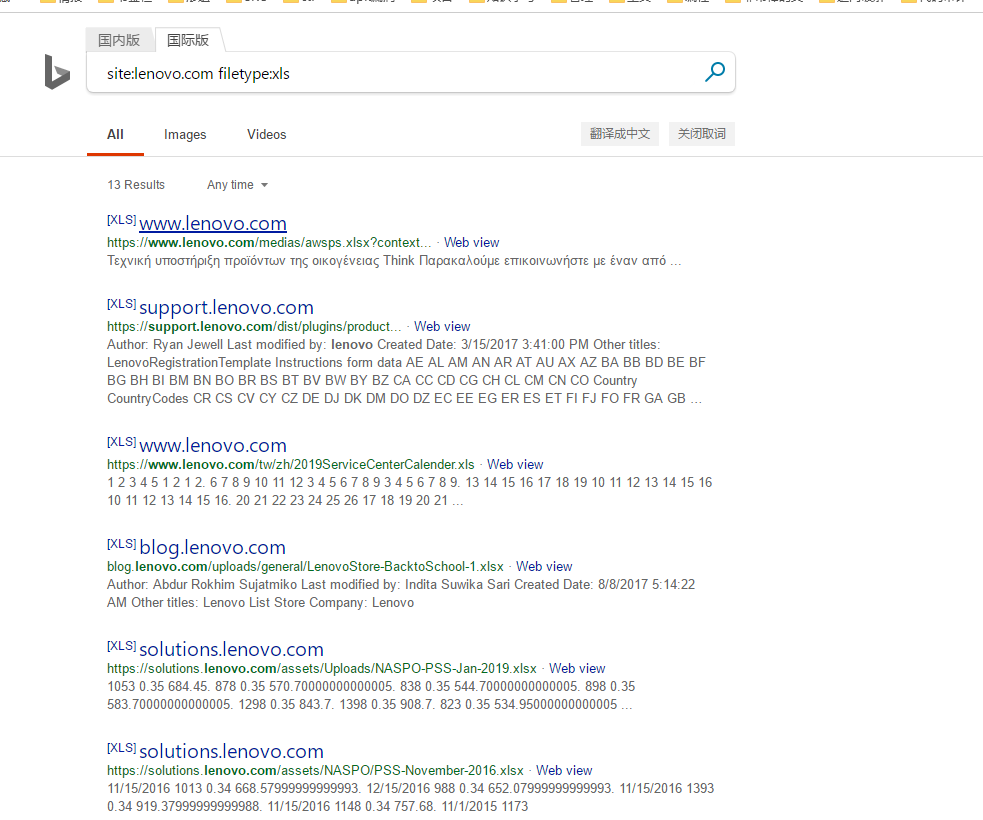Click the NASPO-PSS-Jan-2019.xlsx green URL

(x=322, y=668)
